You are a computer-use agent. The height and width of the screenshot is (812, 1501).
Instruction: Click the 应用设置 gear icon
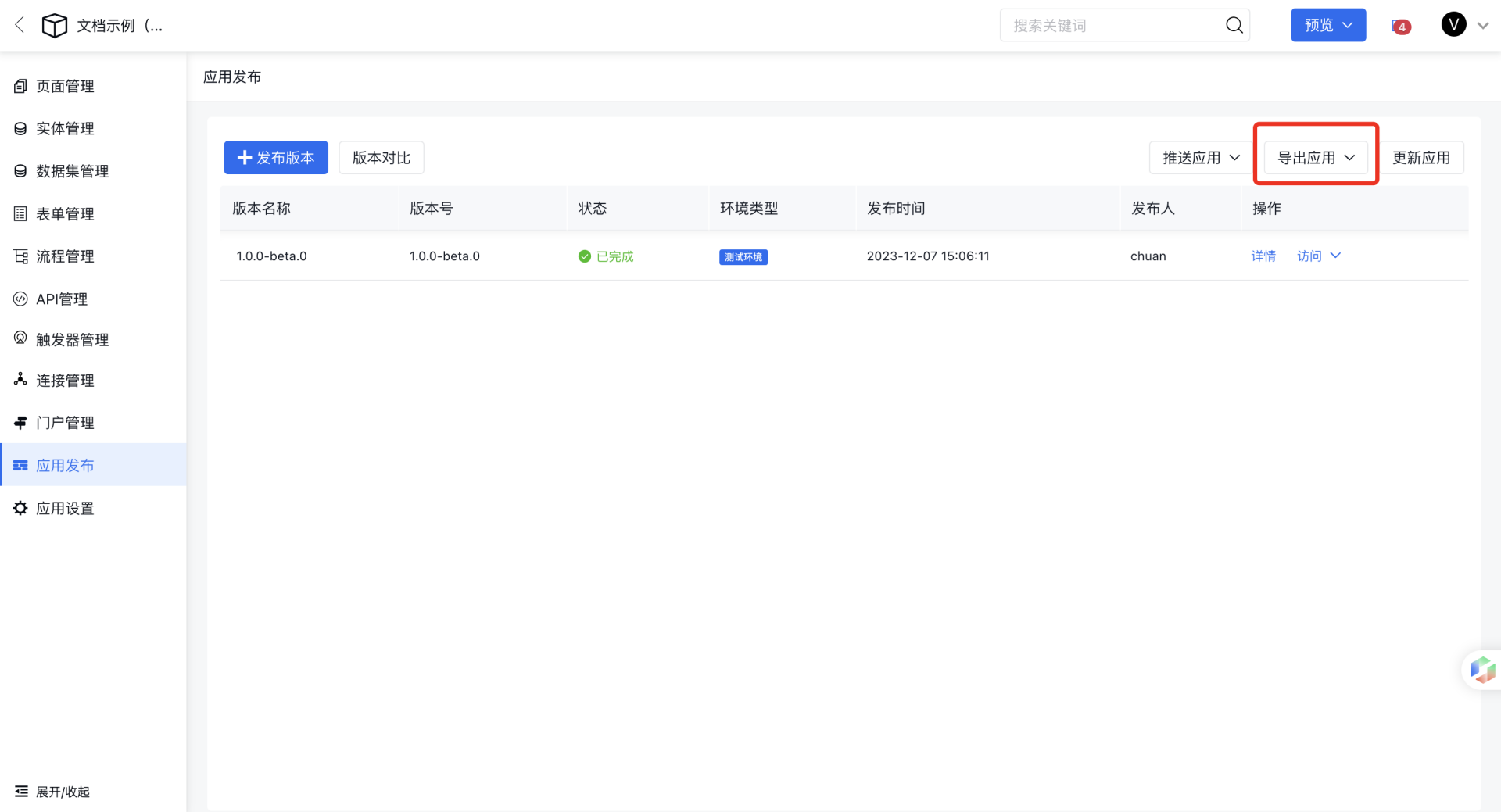(21, 508)
